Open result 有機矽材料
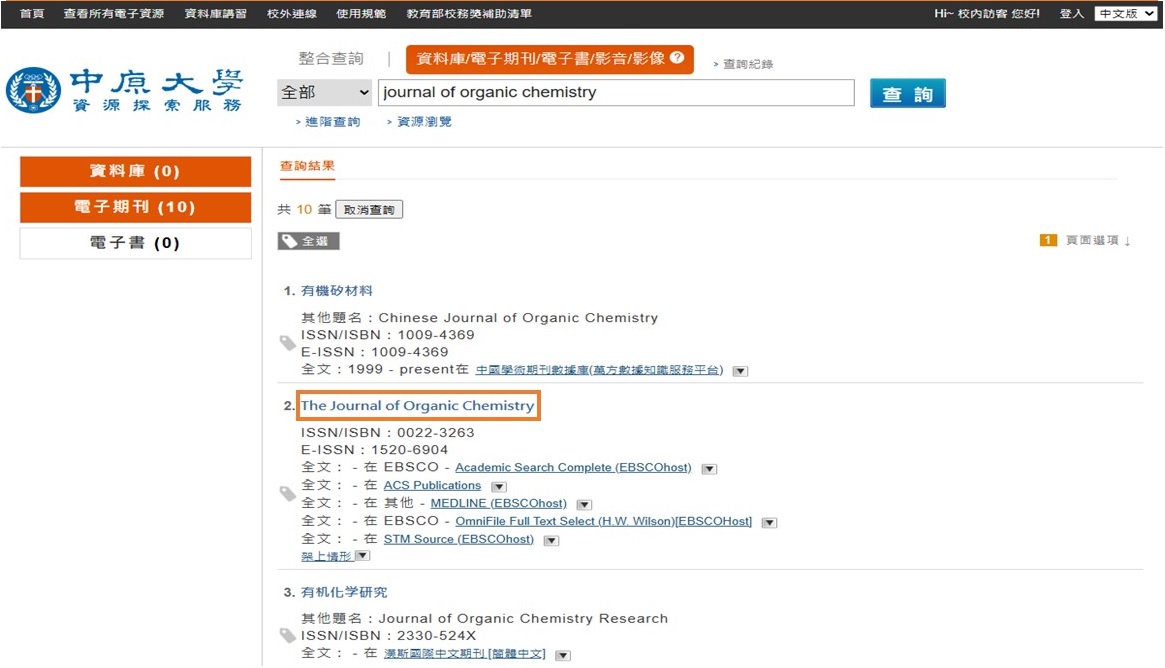The image size is (1165, 668). (x=337, y=291)
